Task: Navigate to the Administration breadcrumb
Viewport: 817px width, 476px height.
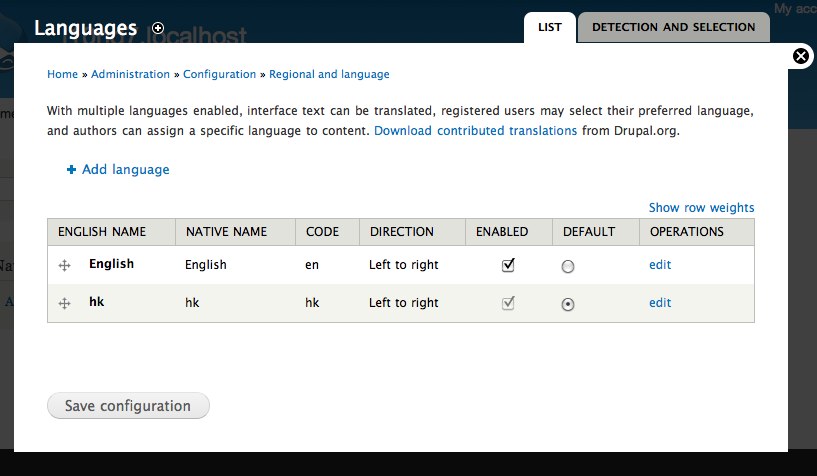Action: 131,74
